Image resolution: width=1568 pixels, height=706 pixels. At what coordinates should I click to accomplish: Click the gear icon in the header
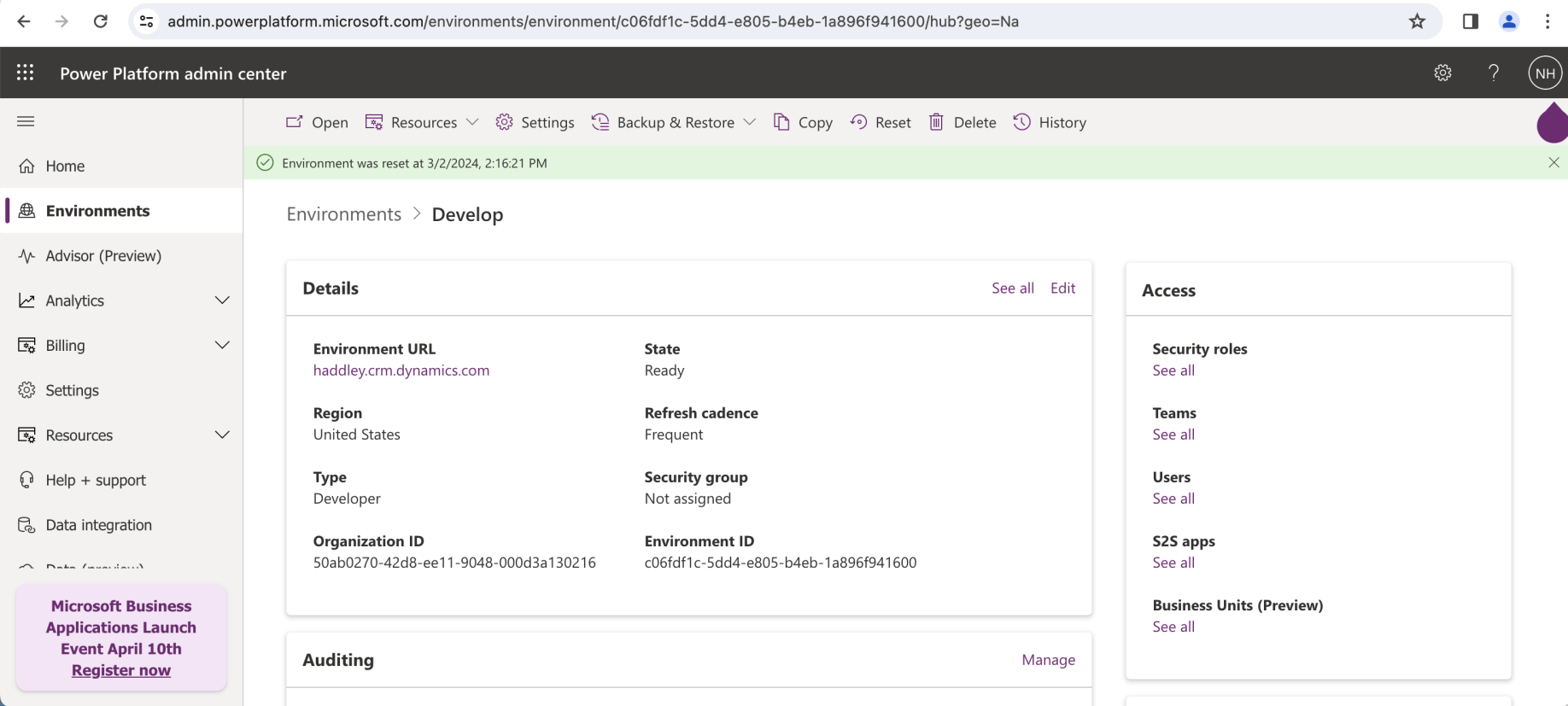[x=1442, y=73]
